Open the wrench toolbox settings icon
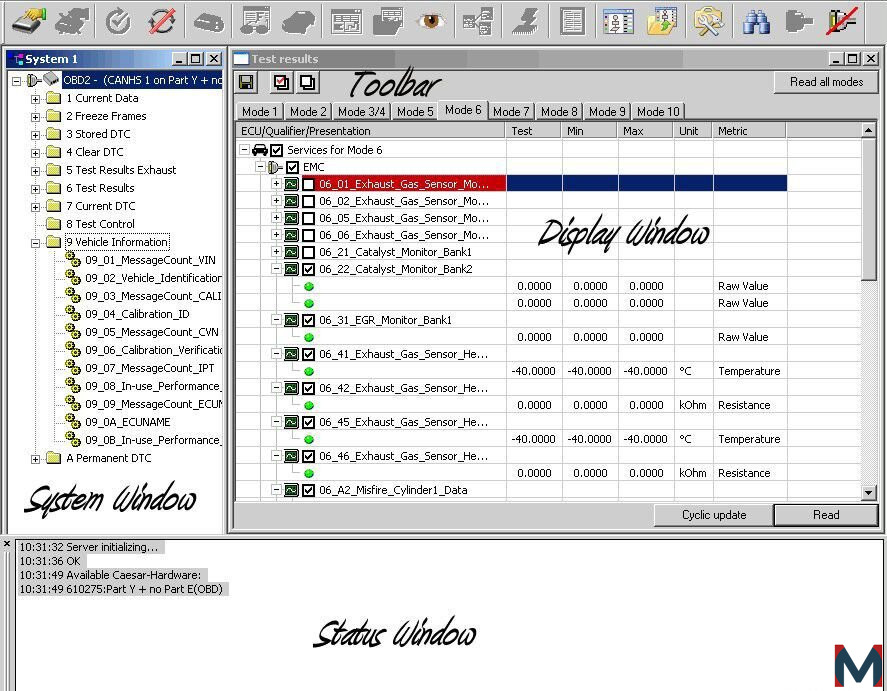This screenshot has width=887, height=691. (708, 21)
